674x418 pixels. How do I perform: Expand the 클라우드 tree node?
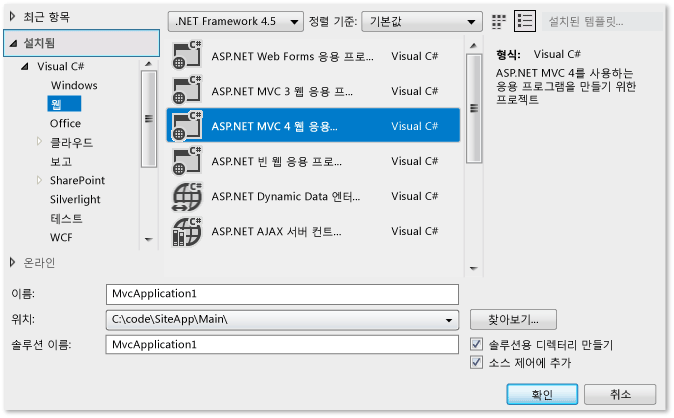point(39,141)
